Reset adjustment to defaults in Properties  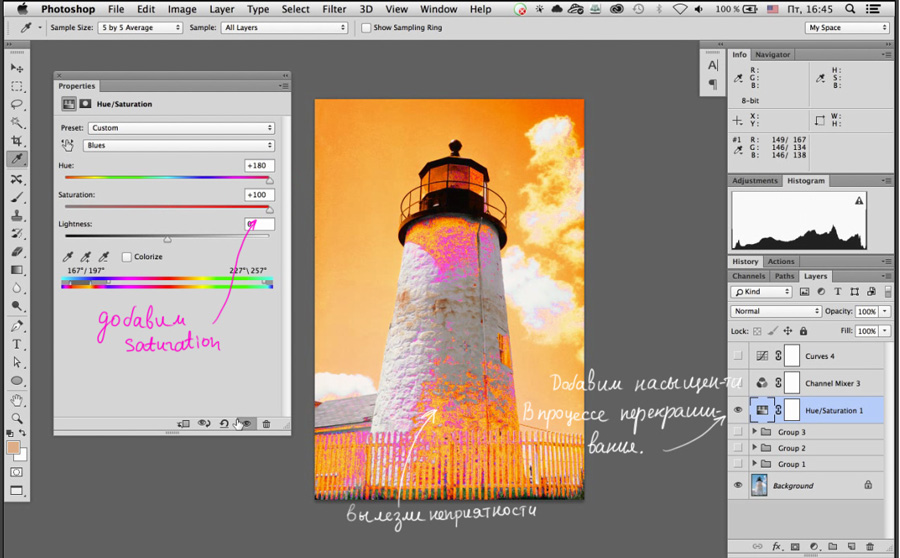coord(224,424)
